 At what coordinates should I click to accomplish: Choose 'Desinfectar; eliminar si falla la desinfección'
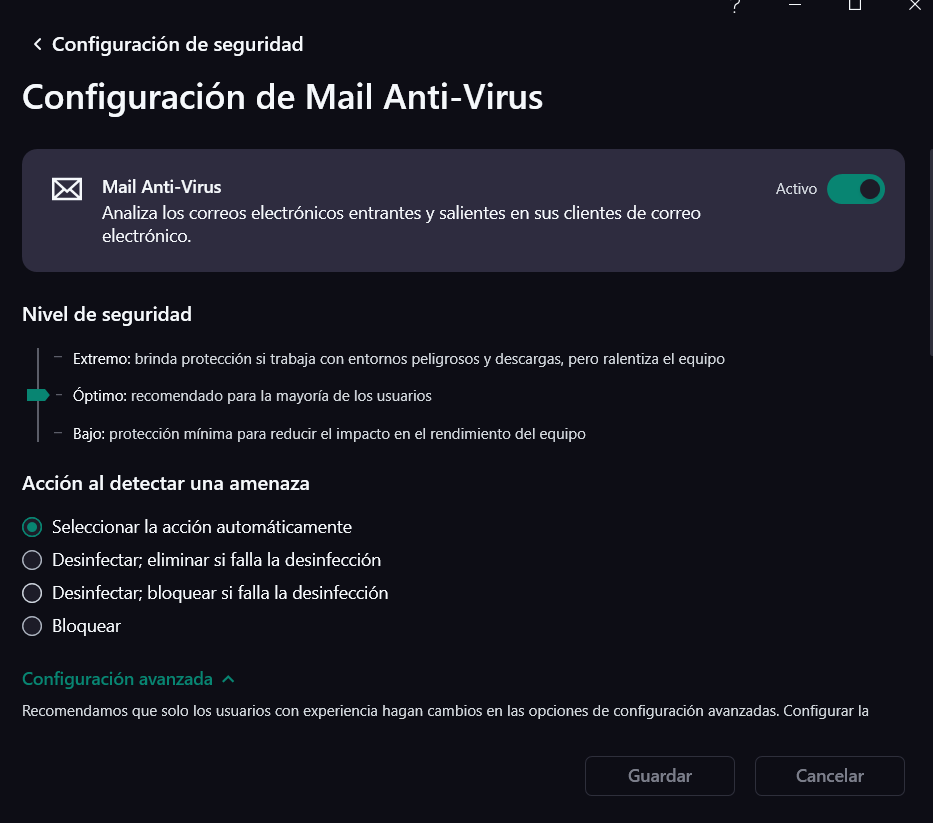(x=32, y=560)
